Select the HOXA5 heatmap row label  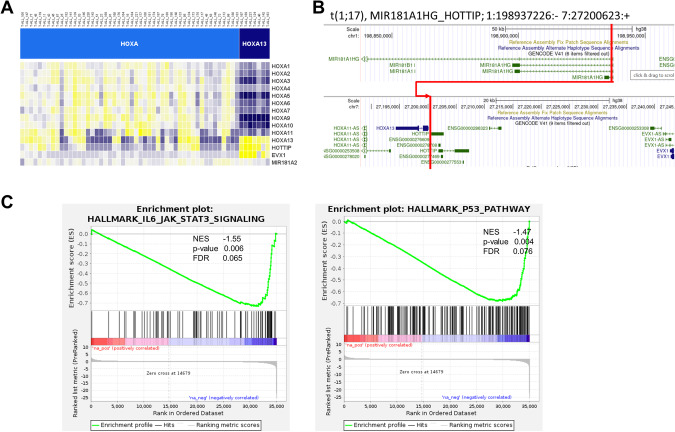pos(281,96)
